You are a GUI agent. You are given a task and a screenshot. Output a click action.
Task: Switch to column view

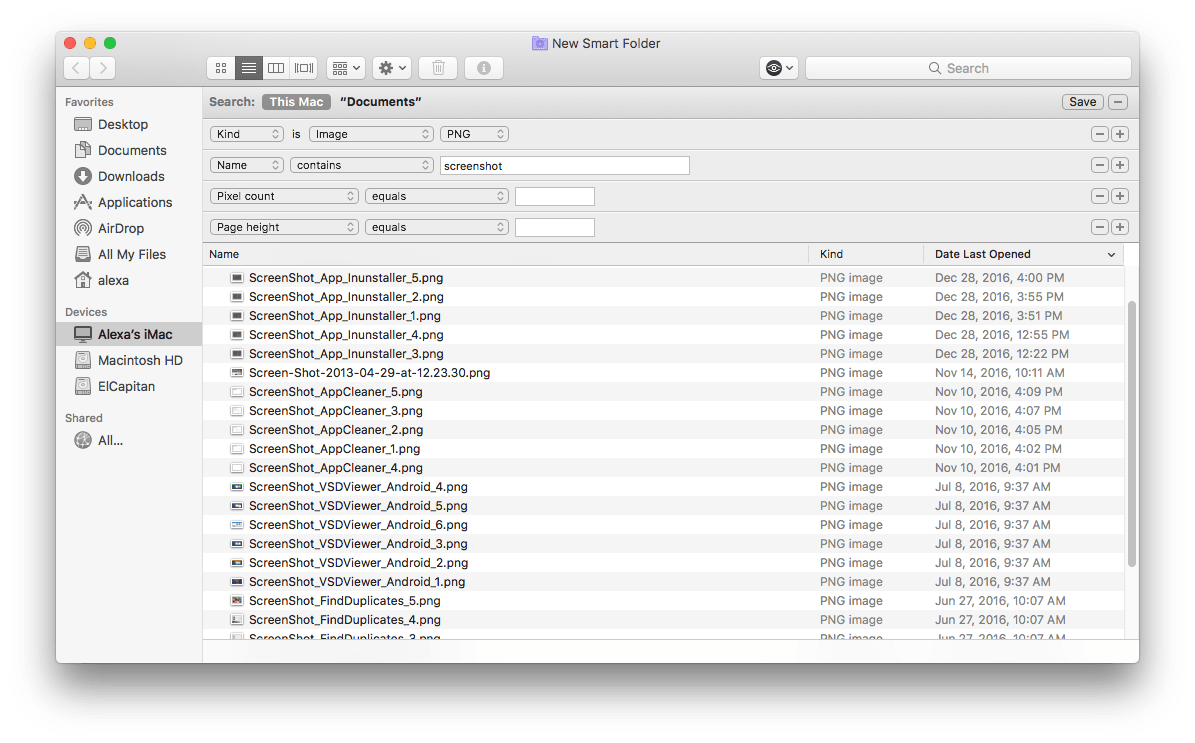(276, 67)
